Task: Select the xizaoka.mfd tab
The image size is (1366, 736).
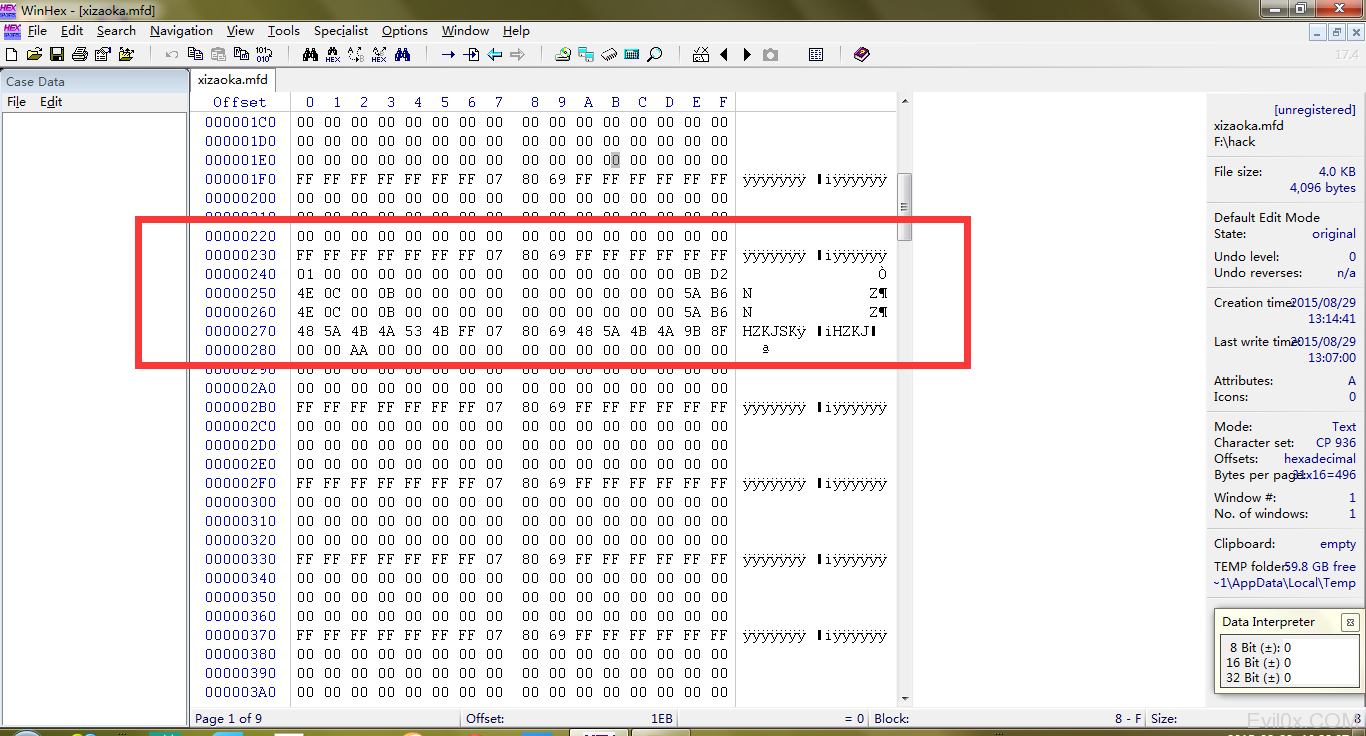Action: pyautogui.click(x=232, y=80)
